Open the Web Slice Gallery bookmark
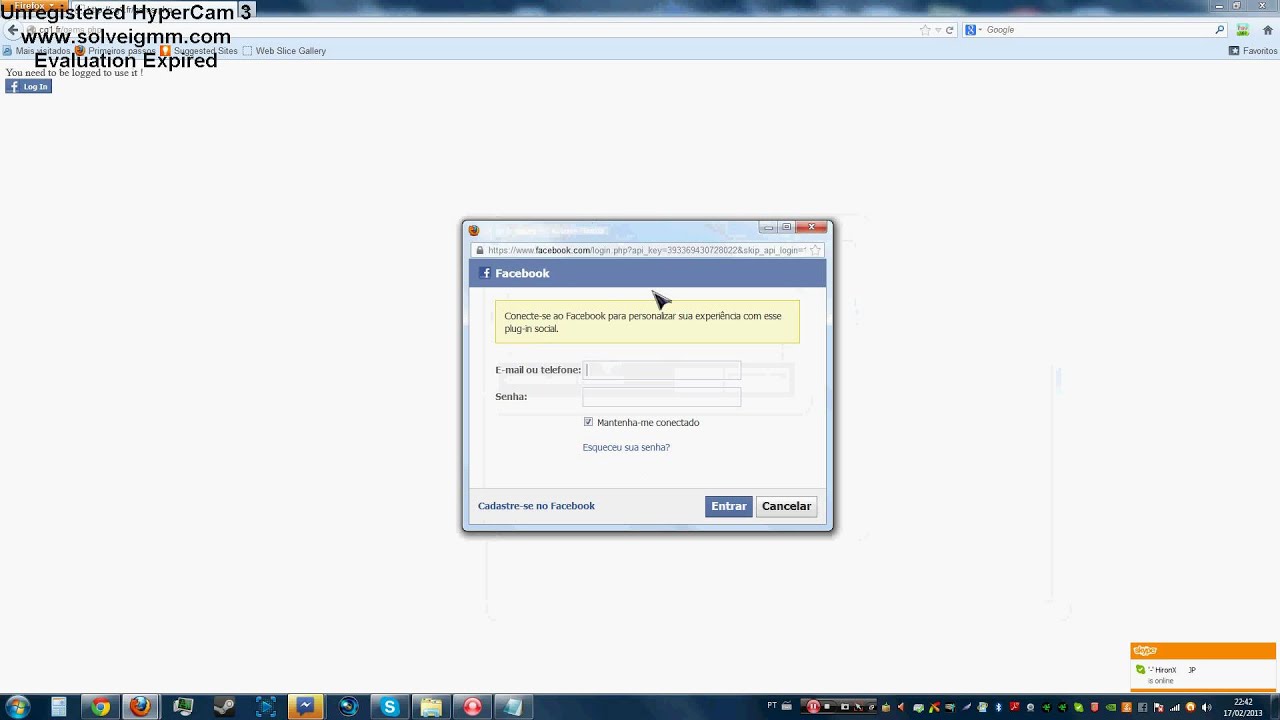 pyautogui.click(x=284, y=51)
